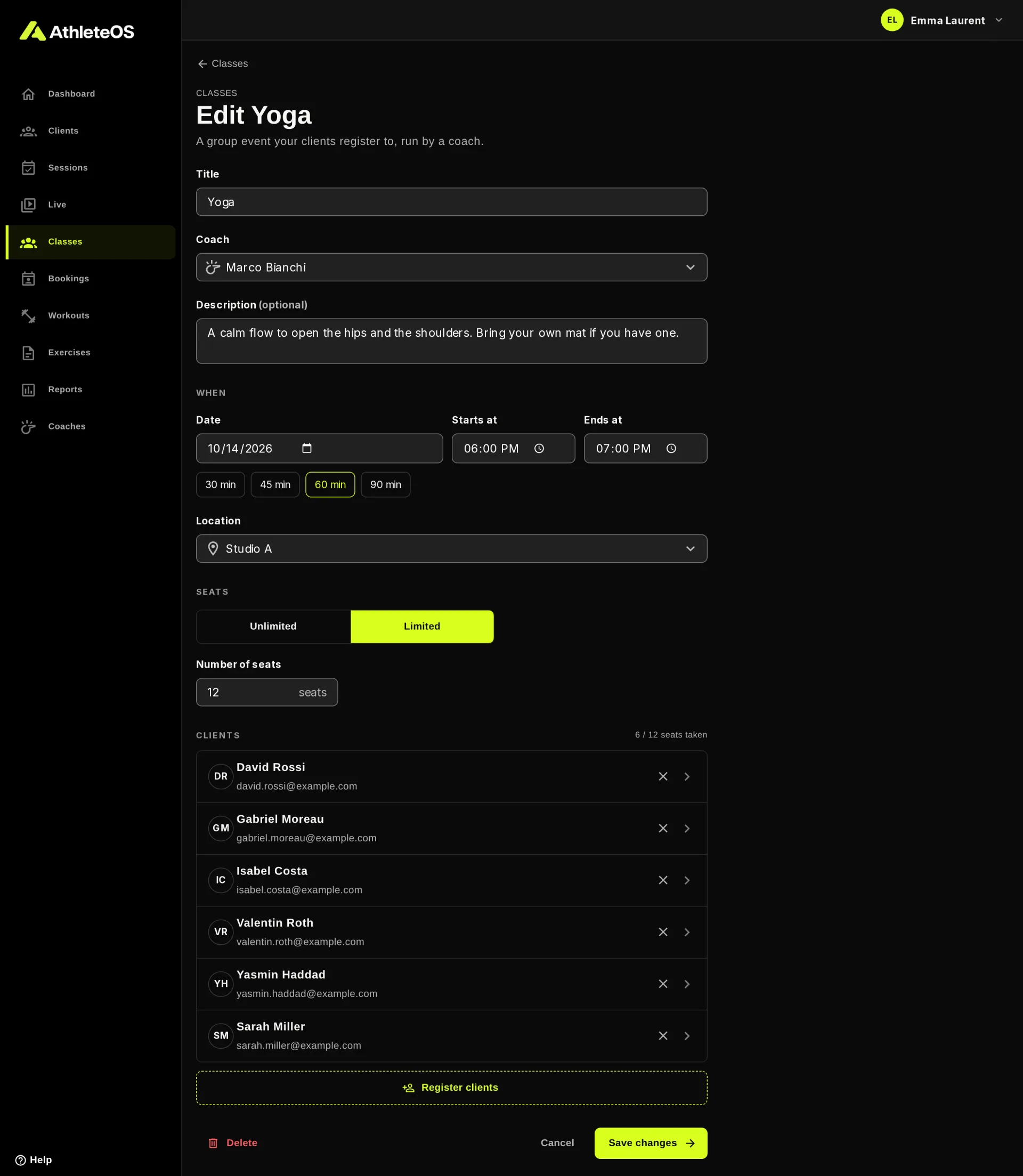
Task: Click EL user avatar
Action: [x=892, y=20]
